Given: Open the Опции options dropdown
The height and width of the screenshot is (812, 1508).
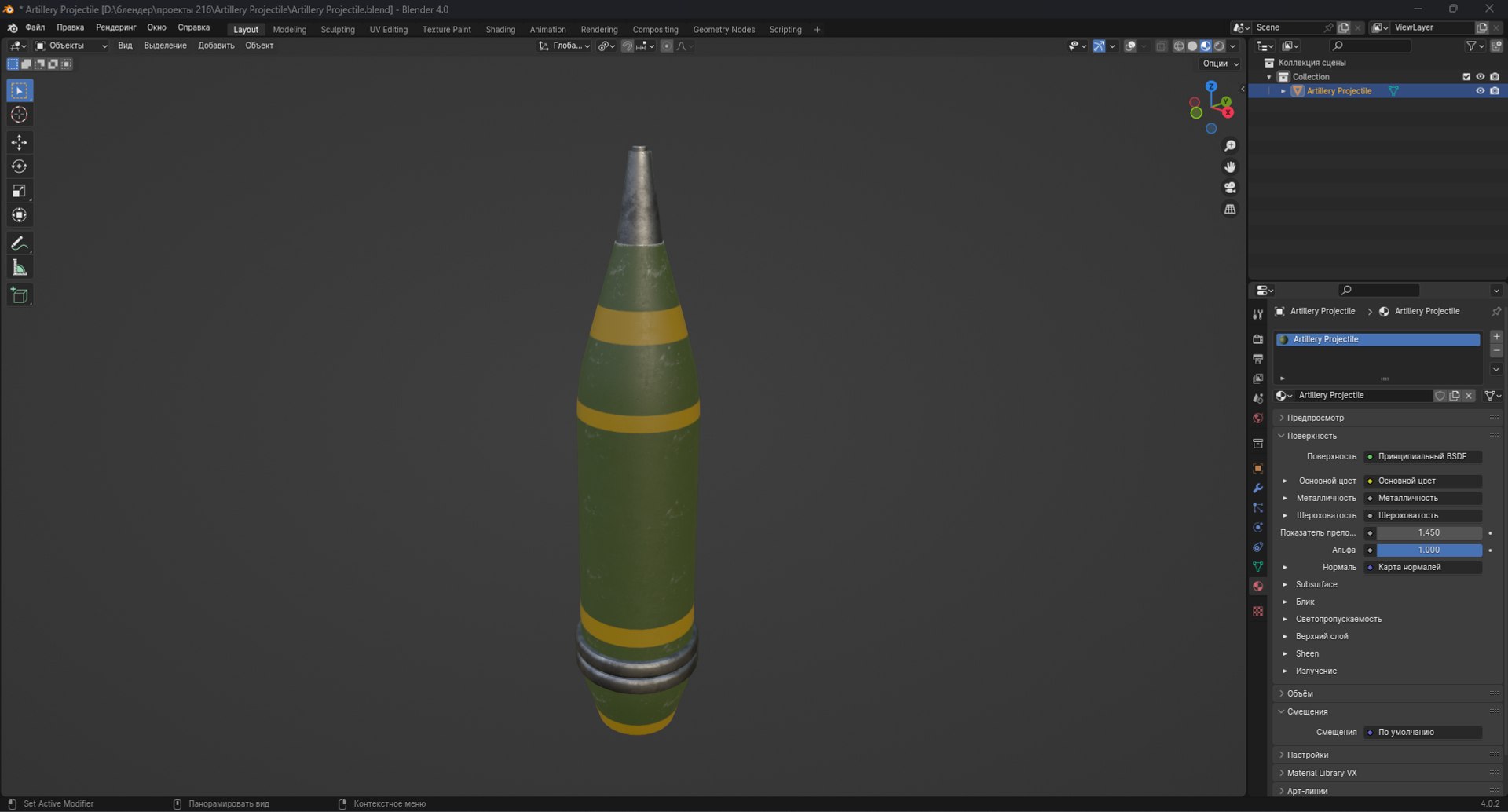Looking at the screenshot, I should pyautogui.click(x=1221, y=64).
